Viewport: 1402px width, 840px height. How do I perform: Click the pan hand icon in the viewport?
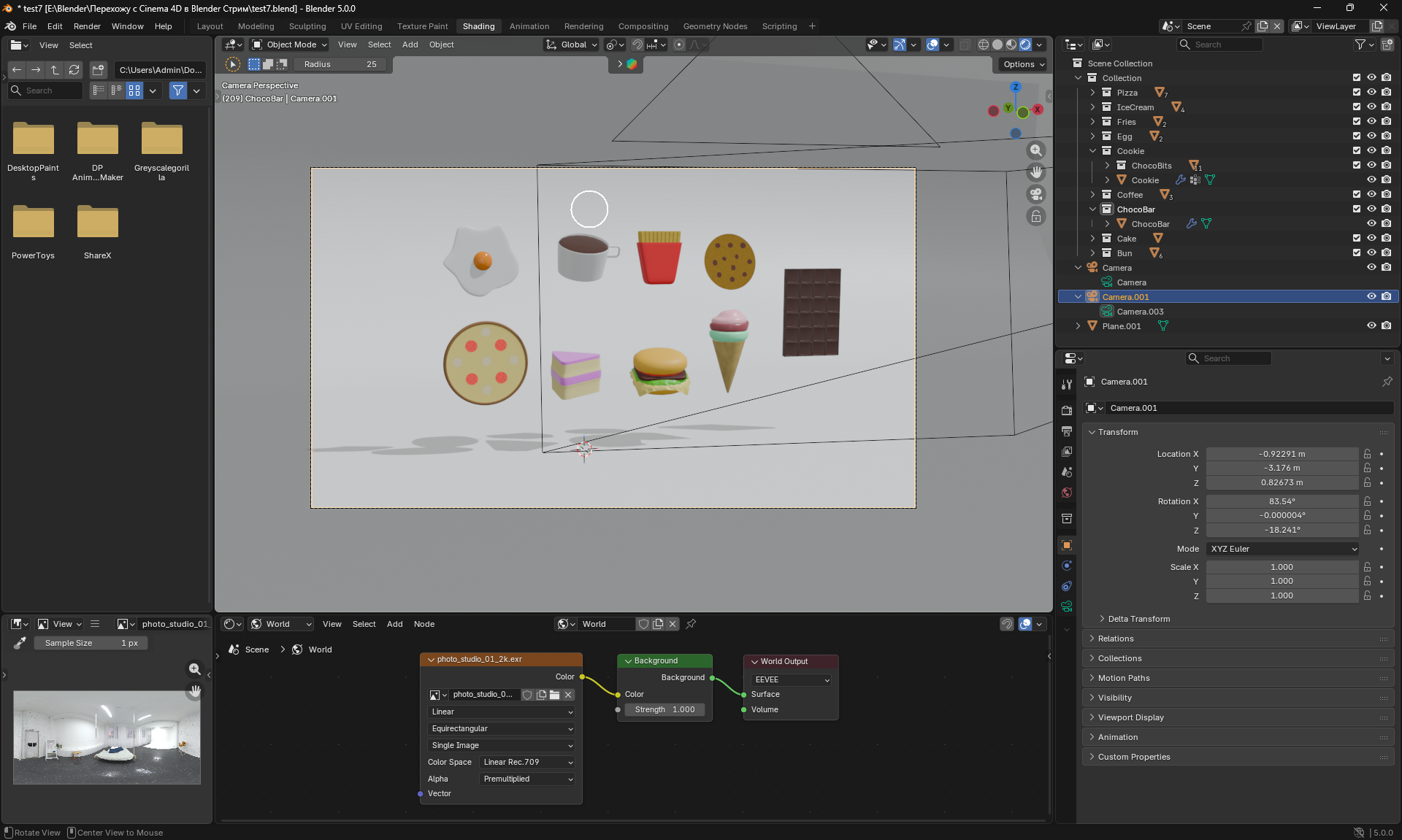pos(1035,172)
